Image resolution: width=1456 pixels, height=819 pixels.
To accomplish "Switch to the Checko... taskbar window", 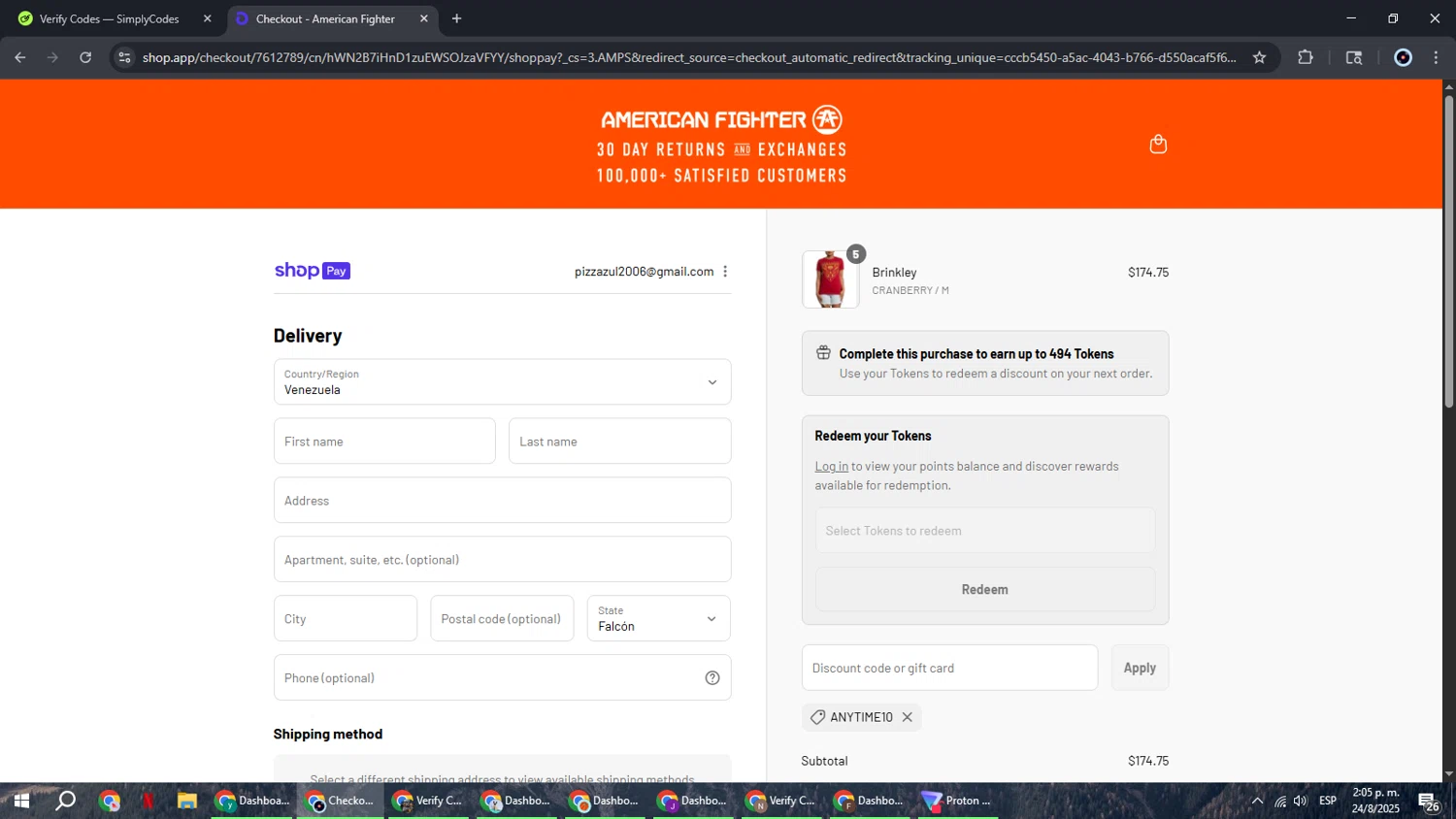I will tap(340, 801).
